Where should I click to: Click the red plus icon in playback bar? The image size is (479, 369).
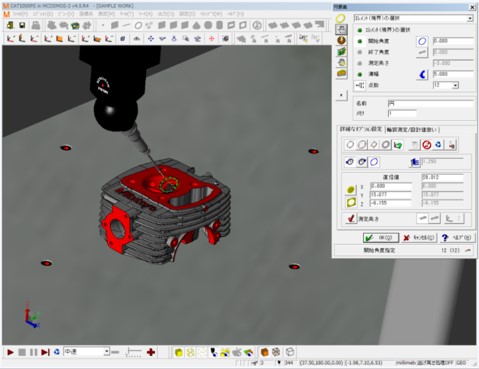[x=151, y=352]
